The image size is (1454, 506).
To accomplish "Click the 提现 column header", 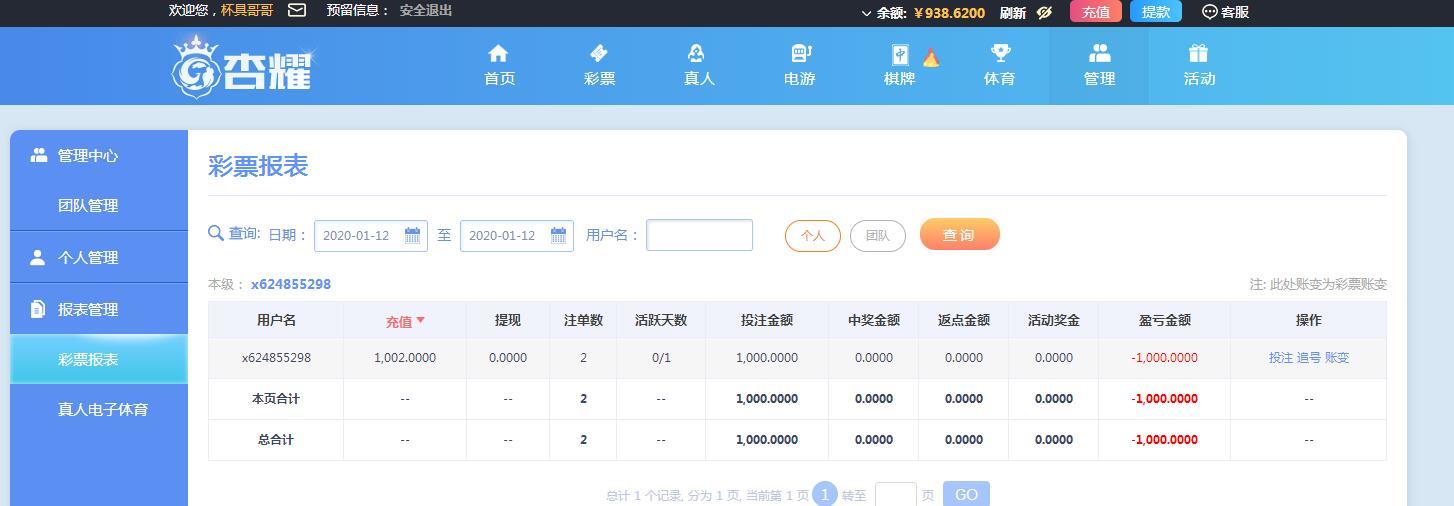I will [x=508, y=320].
